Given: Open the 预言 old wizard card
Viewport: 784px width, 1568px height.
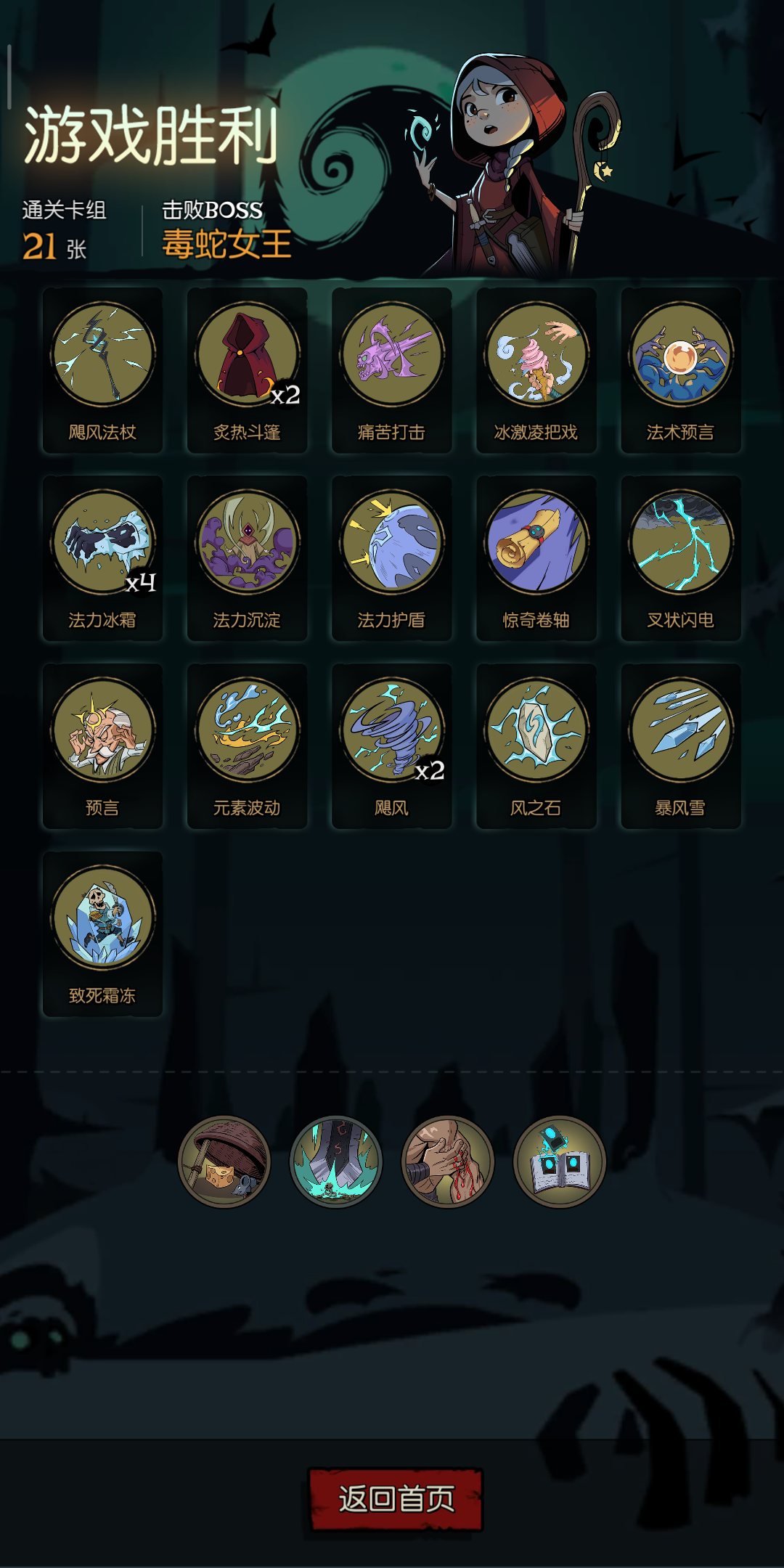Looking at the screenshot, I should tap(102, 746).
